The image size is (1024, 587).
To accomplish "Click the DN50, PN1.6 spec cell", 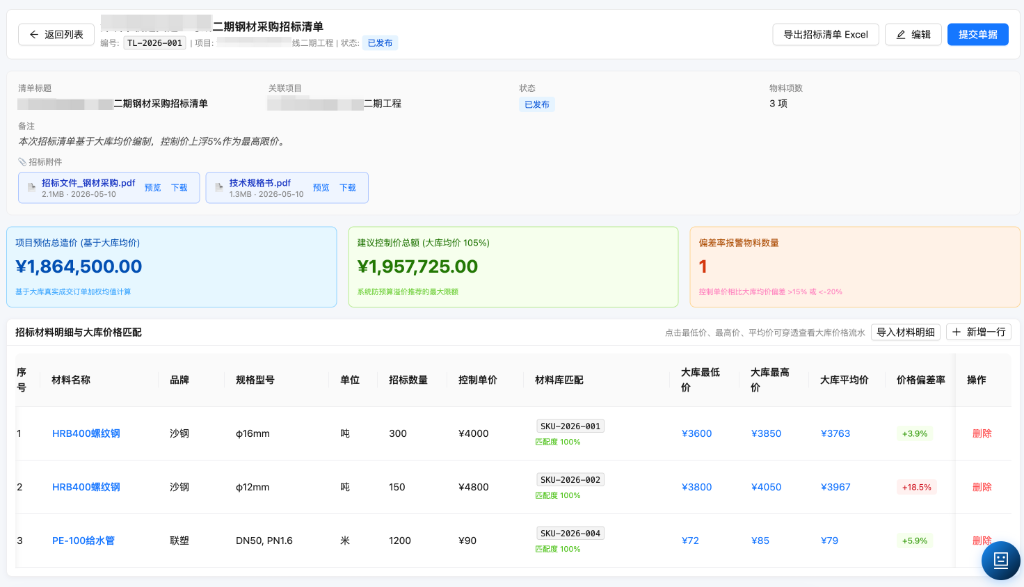I will click(x=264, y=541).
